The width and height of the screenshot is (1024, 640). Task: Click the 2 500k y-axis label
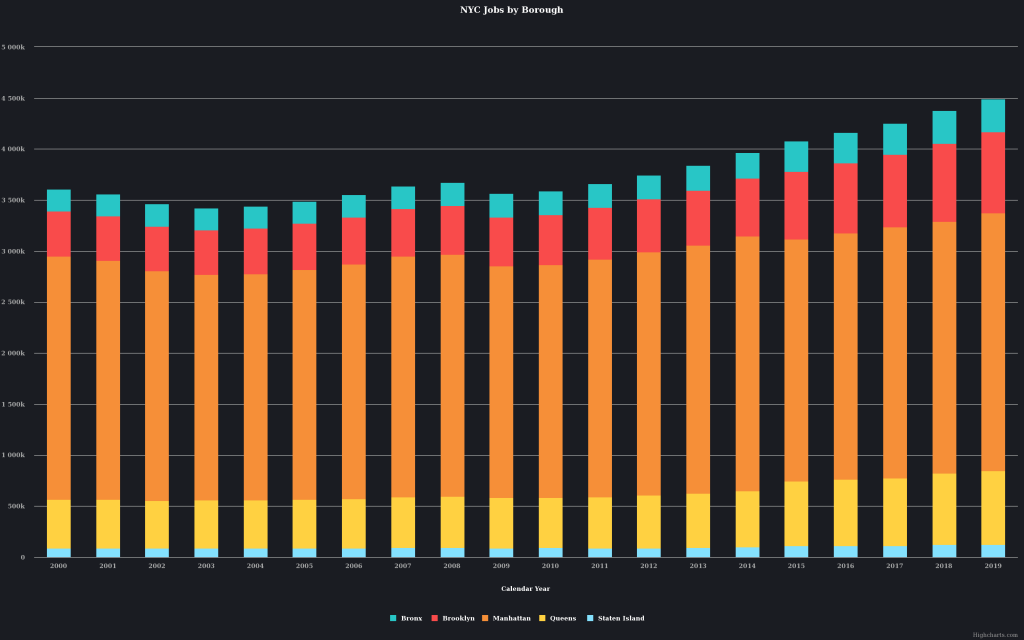[x=13, y=302]
